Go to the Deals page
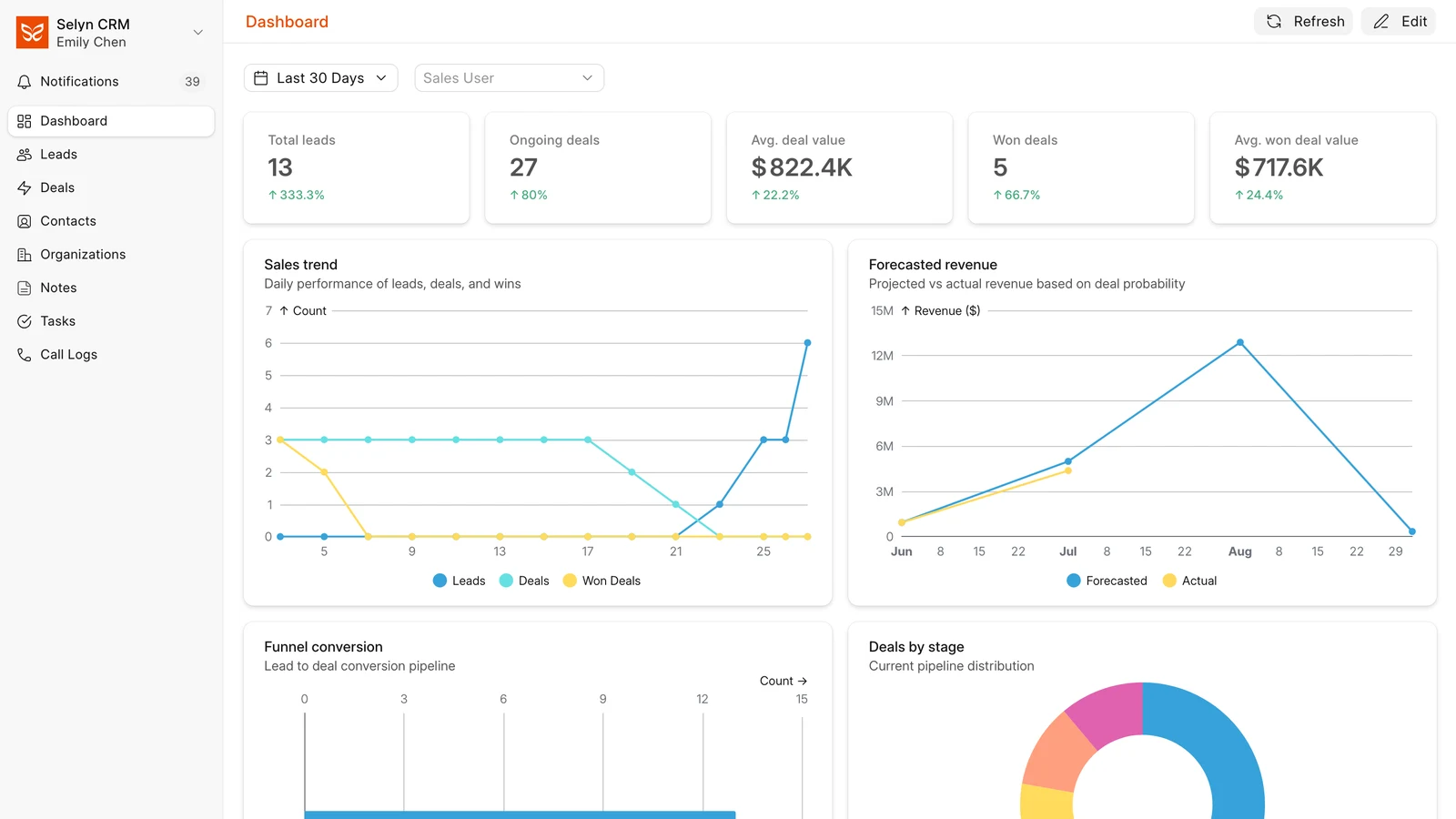1456x819 pixels. pyautogui.click(x=111, y=187)
